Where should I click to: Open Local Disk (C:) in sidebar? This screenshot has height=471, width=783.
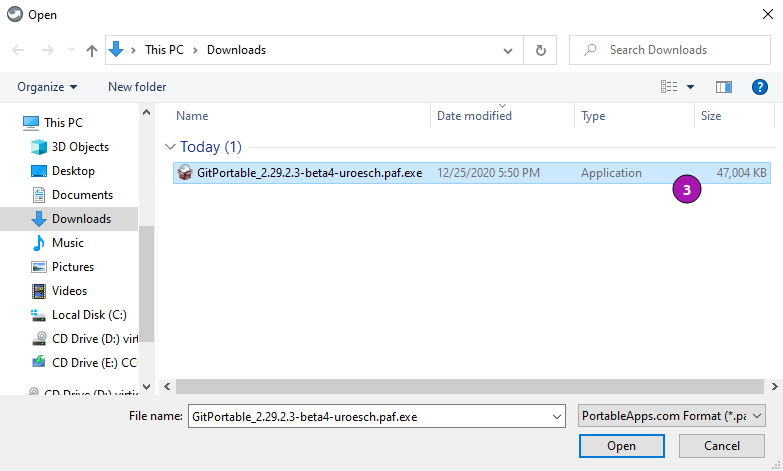89,315
